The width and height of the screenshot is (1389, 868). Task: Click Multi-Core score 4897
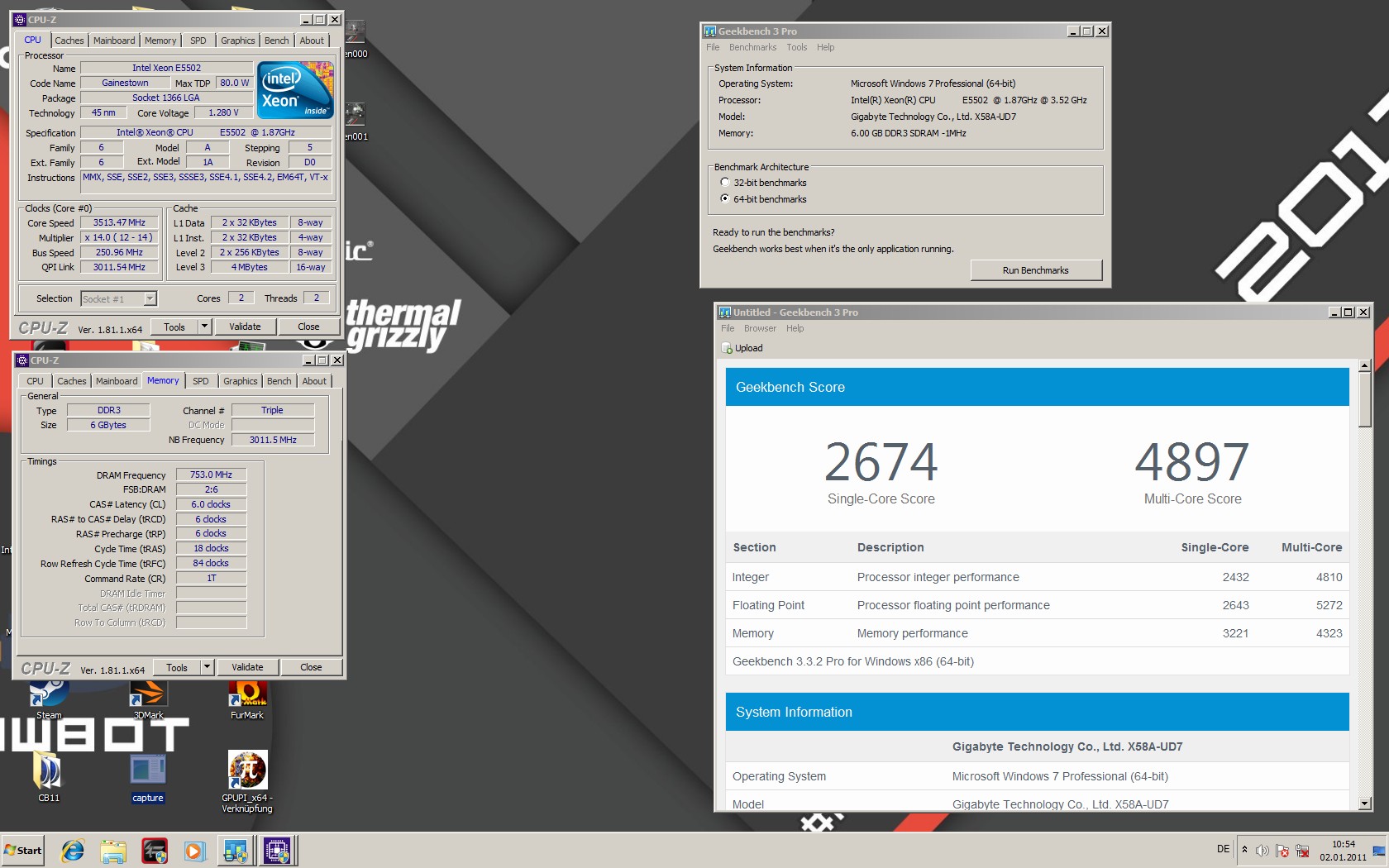pyautogui.click(x=1192, y=461)
